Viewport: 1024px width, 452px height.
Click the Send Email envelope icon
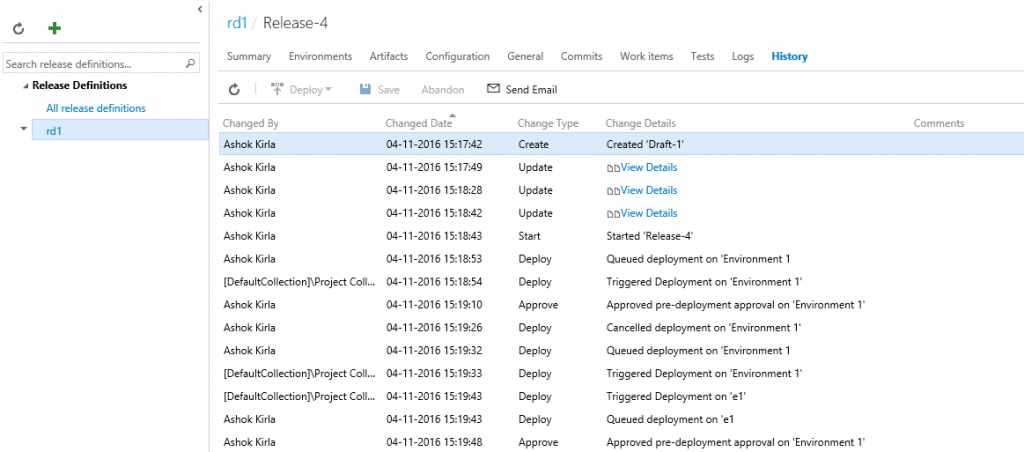pos(493,89)
